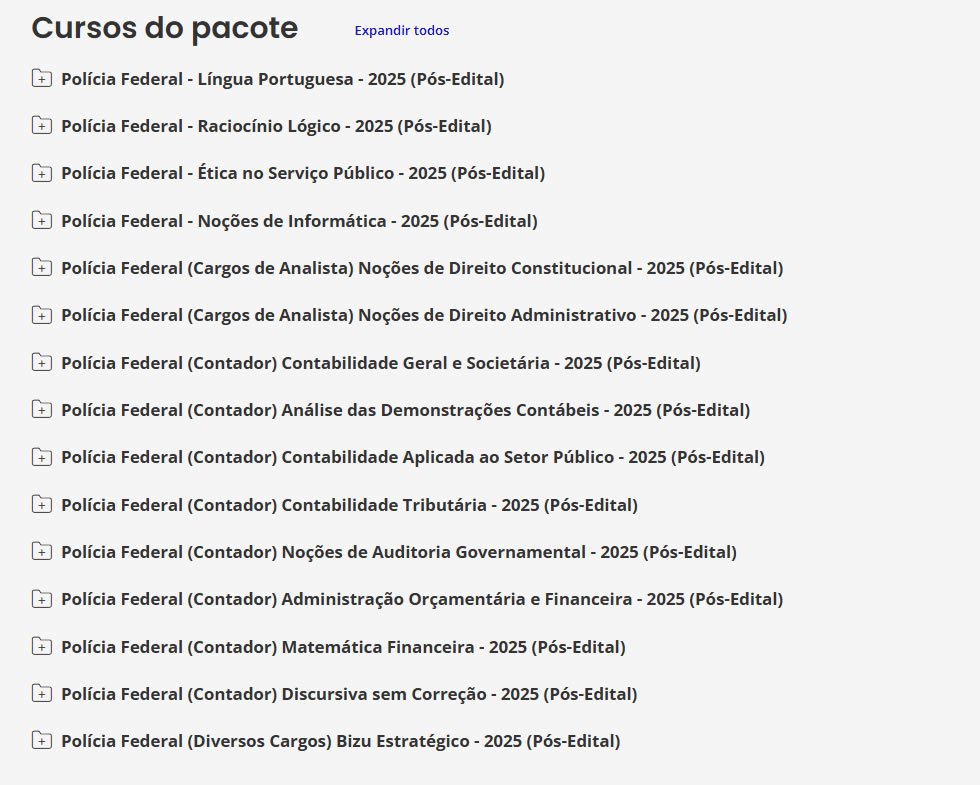Select Bizu Estratégico (Diversos Cargos) course title
This screenshot has width=980, height=785.
[340, 741]
